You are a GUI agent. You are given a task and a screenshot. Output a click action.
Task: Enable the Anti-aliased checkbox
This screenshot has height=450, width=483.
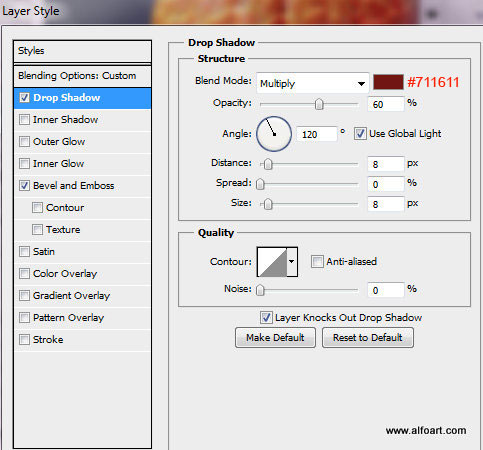(x=317, y=262)
